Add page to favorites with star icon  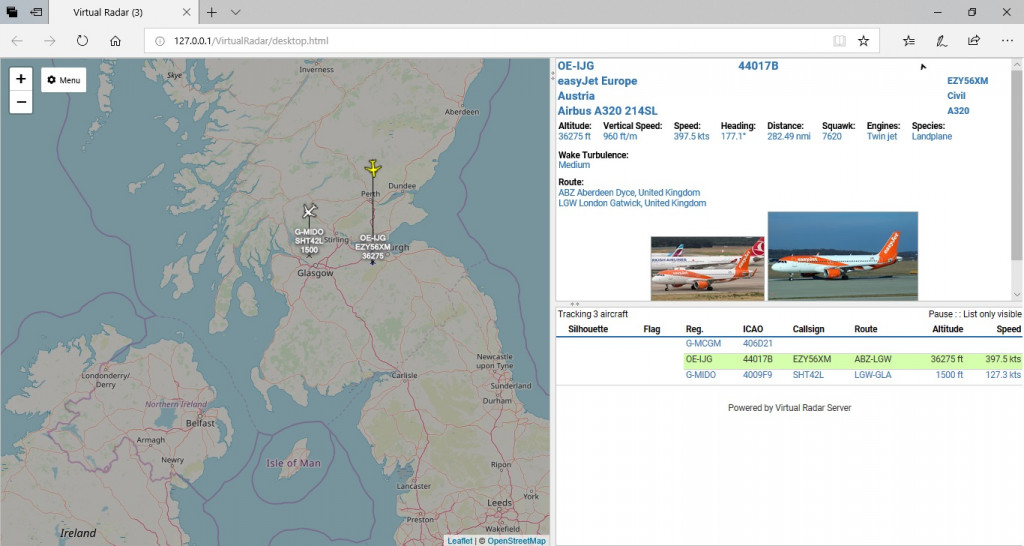(x=863, y=40)
